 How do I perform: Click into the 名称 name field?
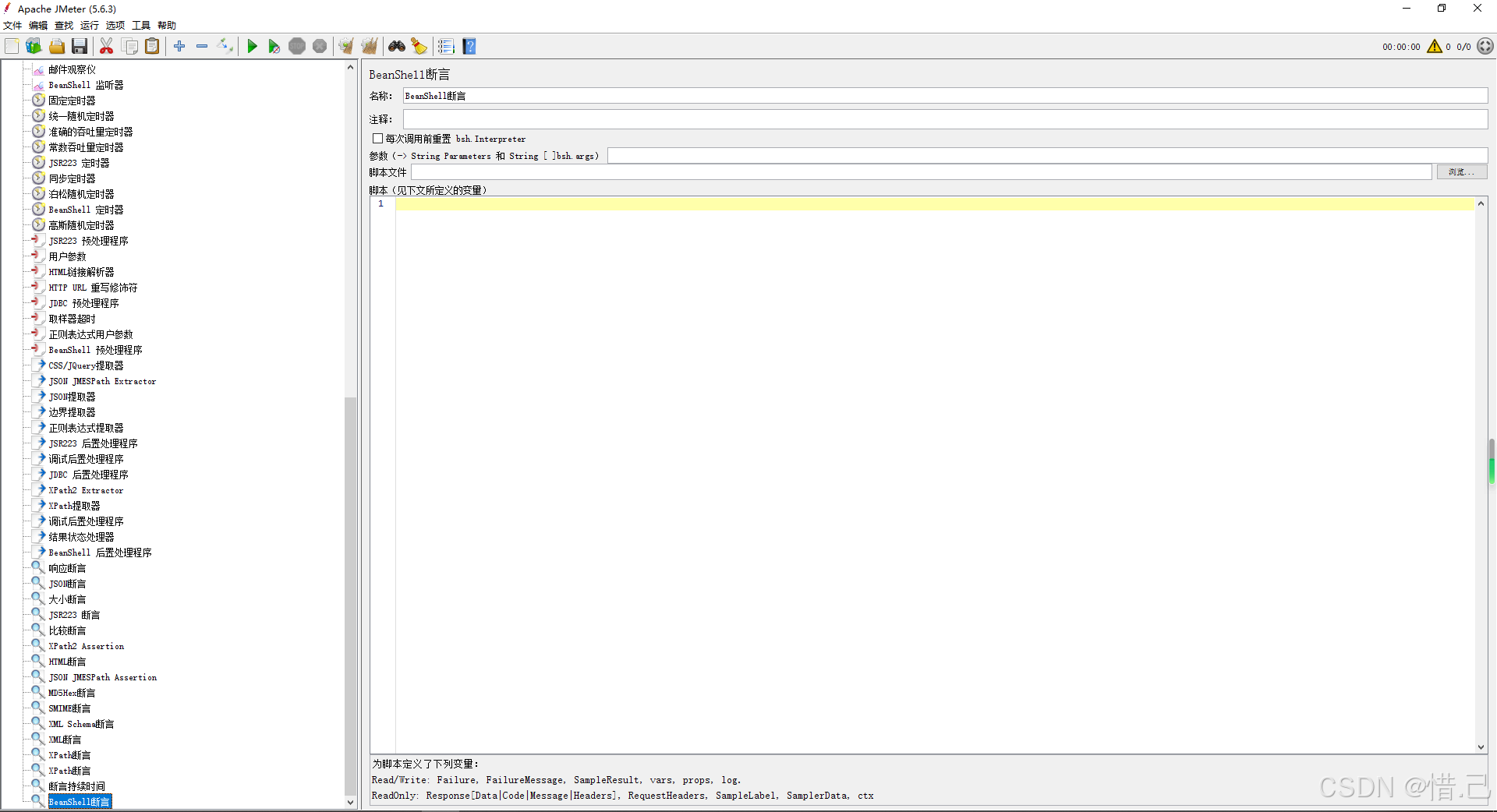[x=945, y=96]
